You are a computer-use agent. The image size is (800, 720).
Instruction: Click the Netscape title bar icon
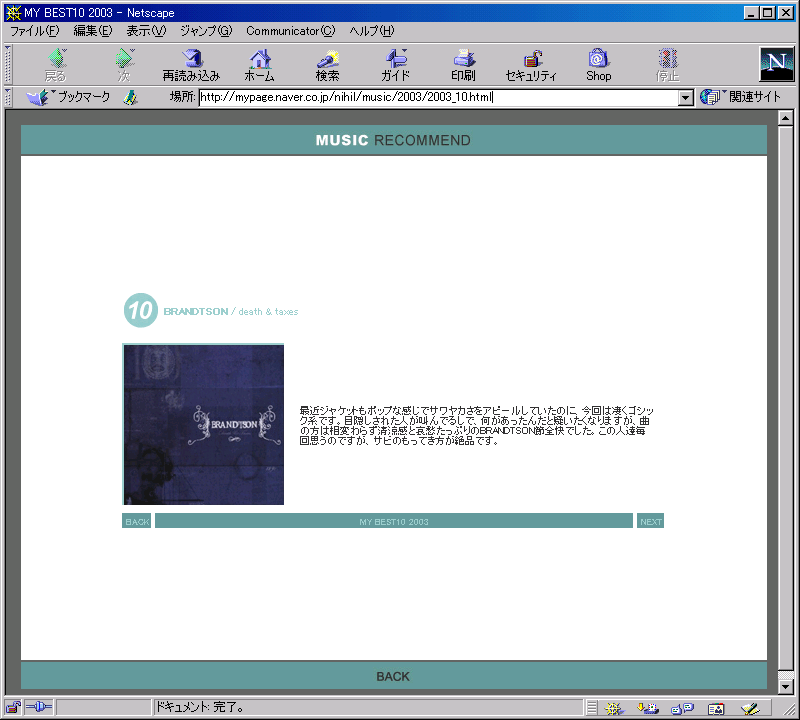click(x=13, y=12)
